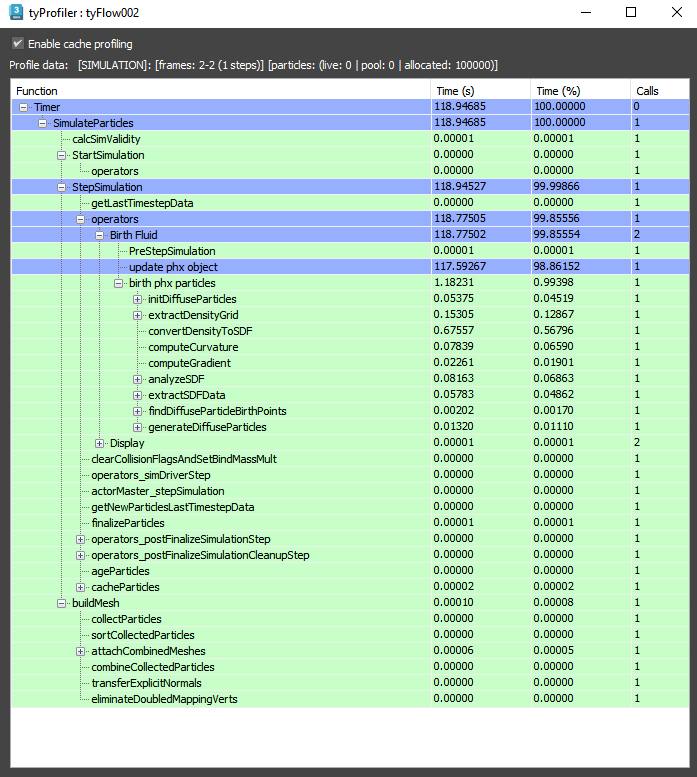Click the Function column header

point(221,91)
